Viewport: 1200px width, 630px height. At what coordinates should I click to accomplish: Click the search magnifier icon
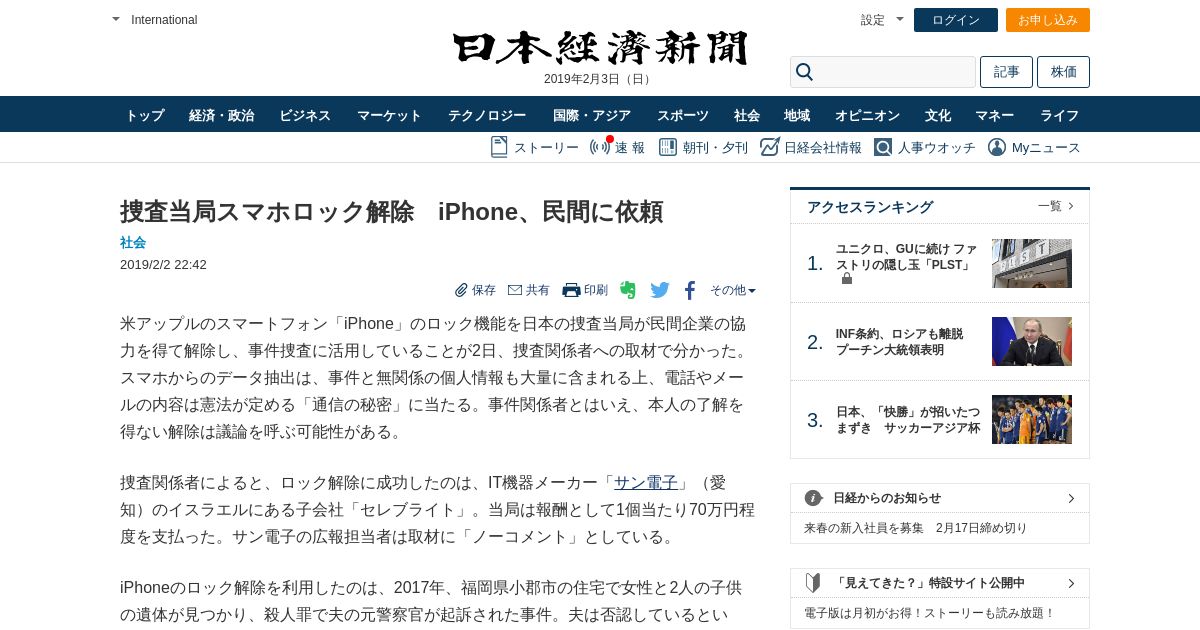804,72
